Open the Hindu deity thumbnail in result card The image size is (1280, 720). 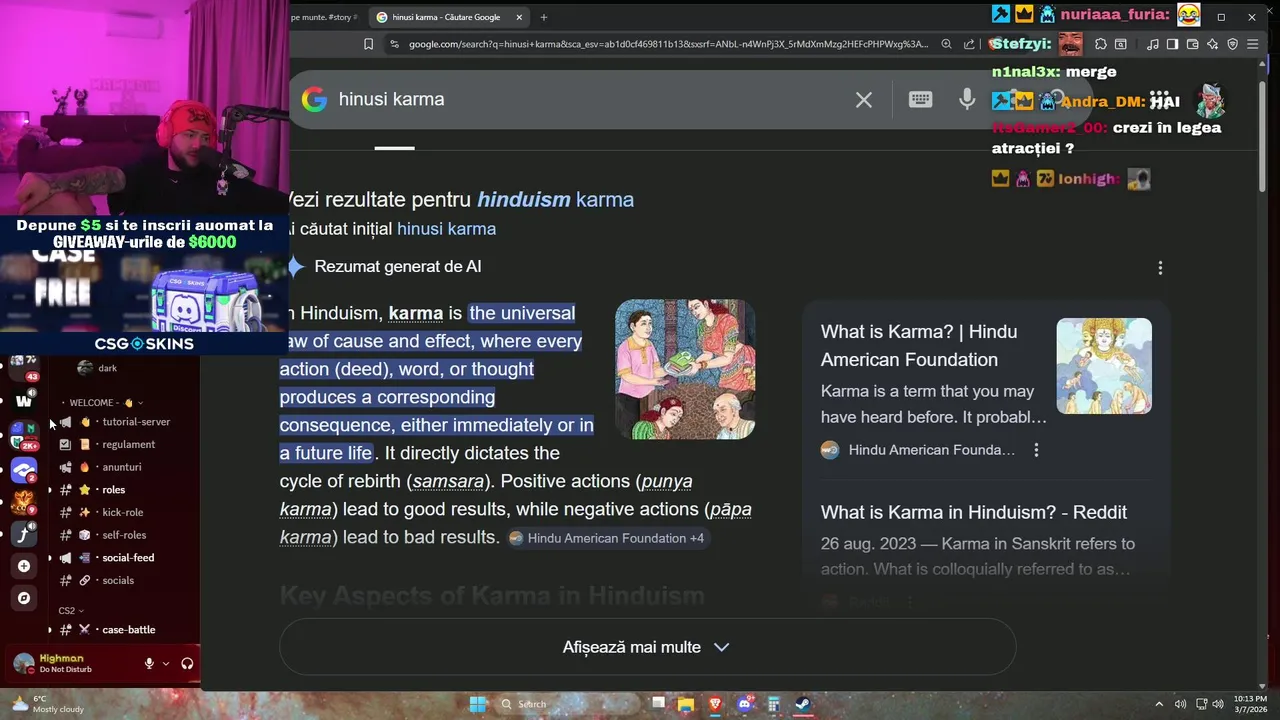[x=1104, y=366]
